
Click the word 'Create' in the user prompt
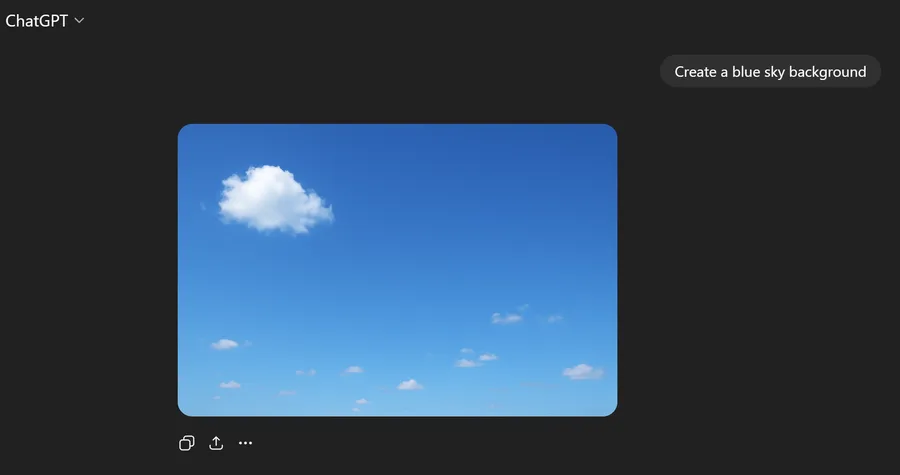point(695,72)
